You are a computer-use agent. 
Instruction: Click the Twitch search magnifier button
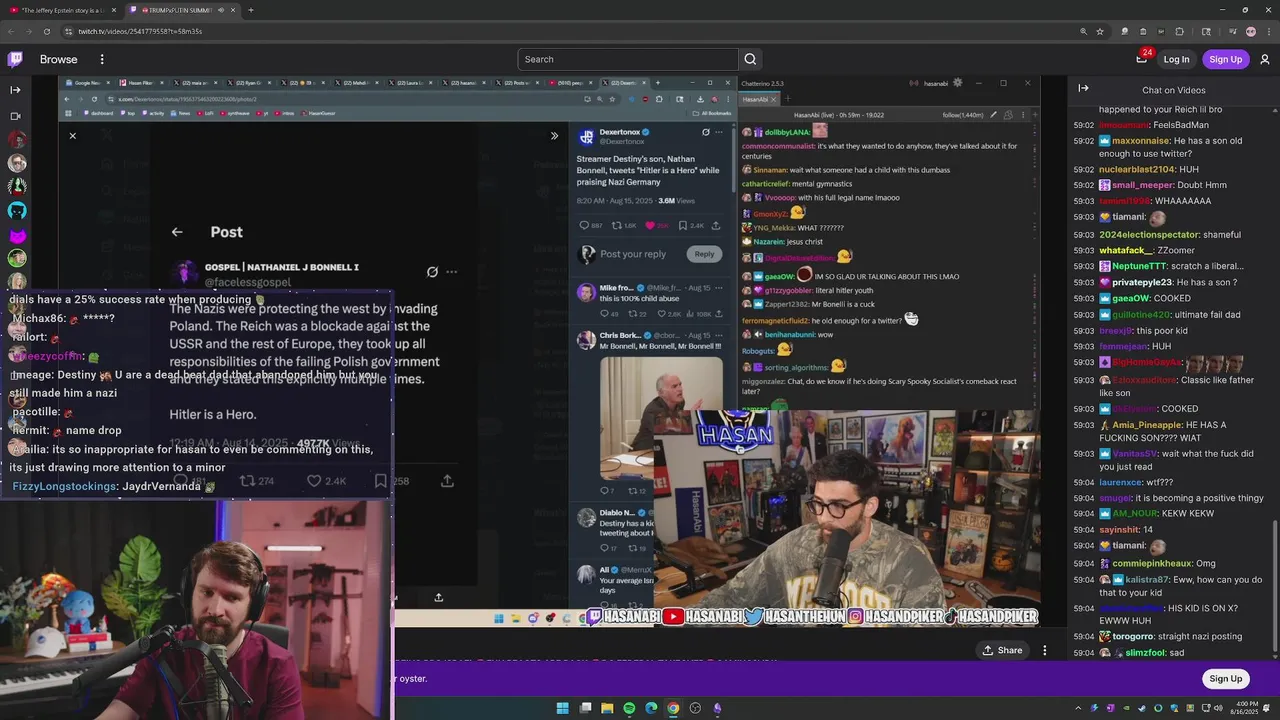pos(750,59)
